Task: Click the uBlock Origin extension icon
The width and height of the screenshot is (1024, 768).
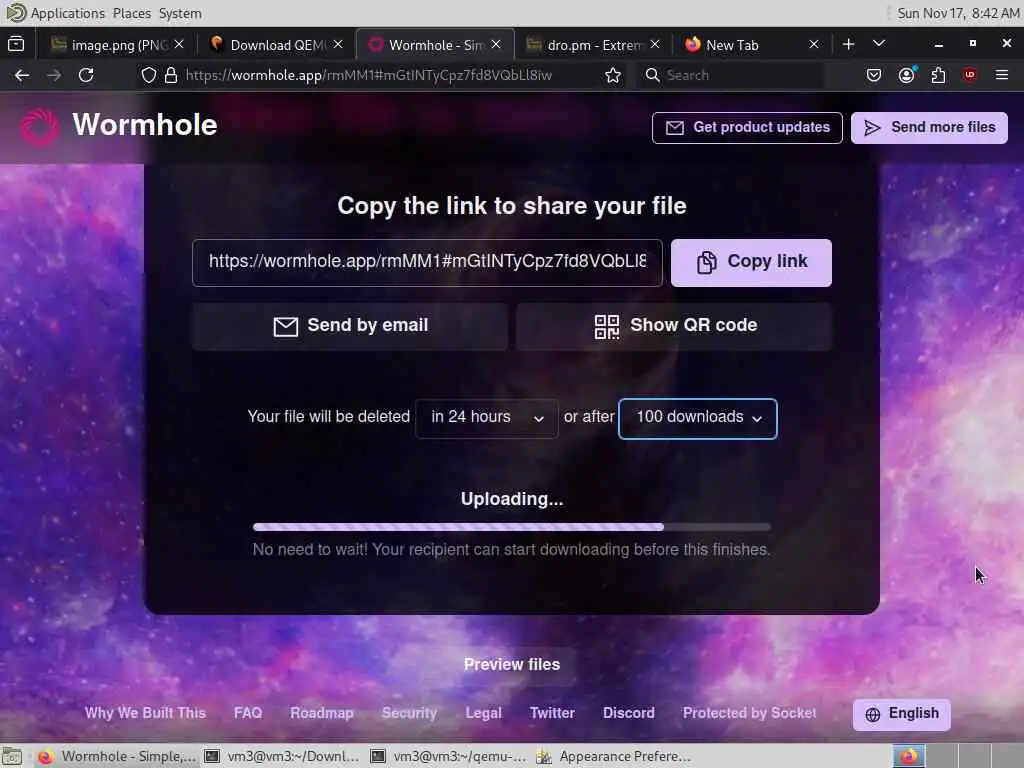Action: (970, 75)
